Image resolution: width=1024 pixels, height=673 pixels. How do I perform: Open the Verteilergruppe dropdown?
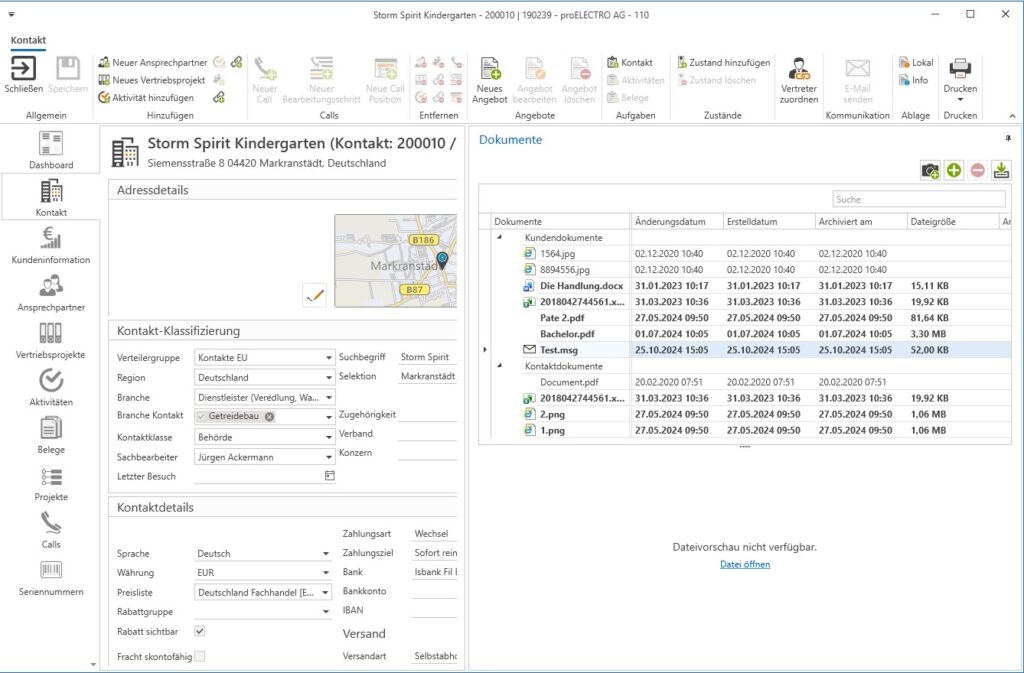(x=329, y=358)
